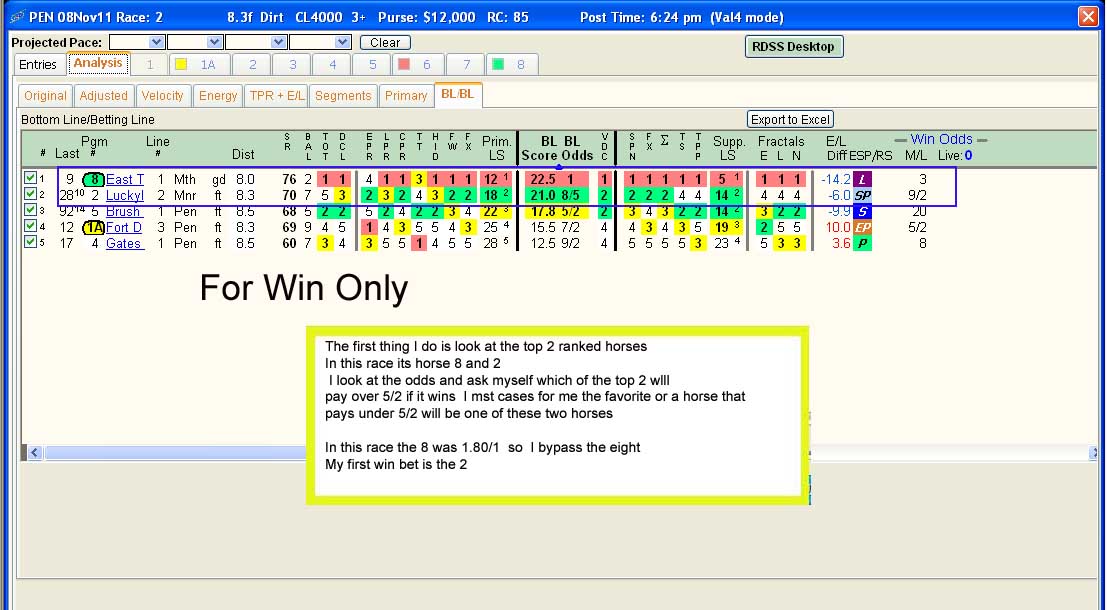The image size is (1107, 610).
Task: Toggle the checkbox for row 1
Action: (x=30, y=177)
